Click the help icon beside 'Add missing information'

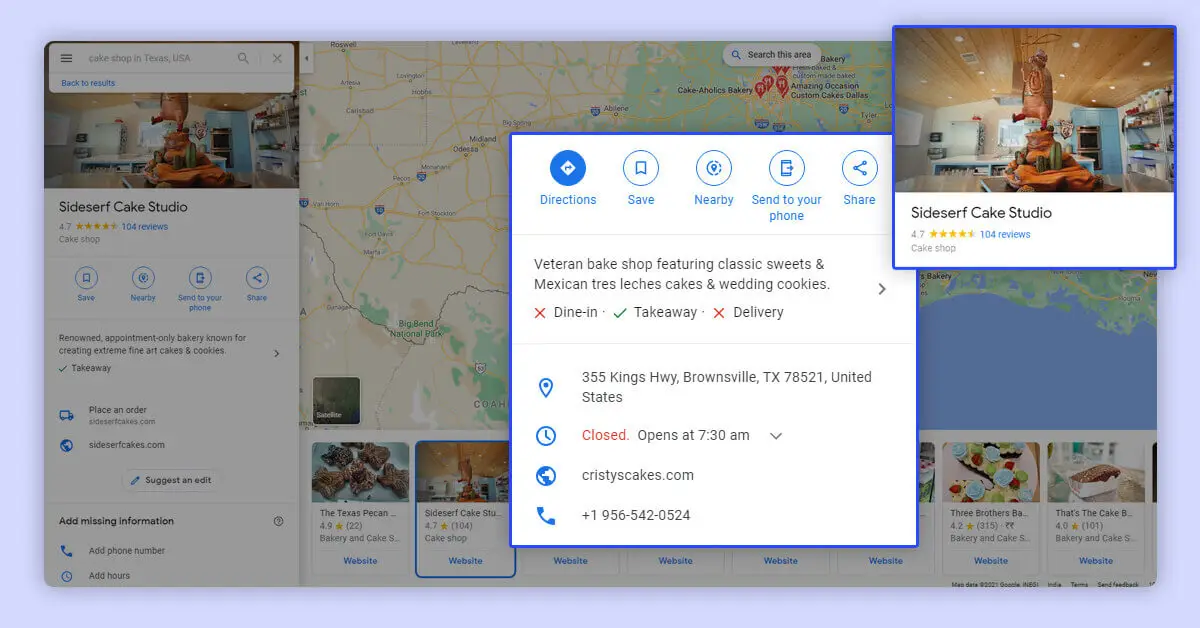coord(278,521)
